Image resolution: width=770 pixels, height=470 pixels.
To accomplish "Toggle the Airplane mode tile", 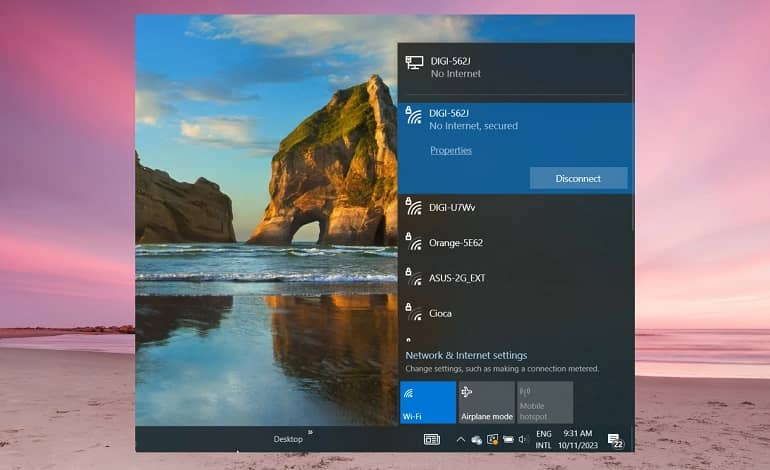I will [x=486, y=402].
